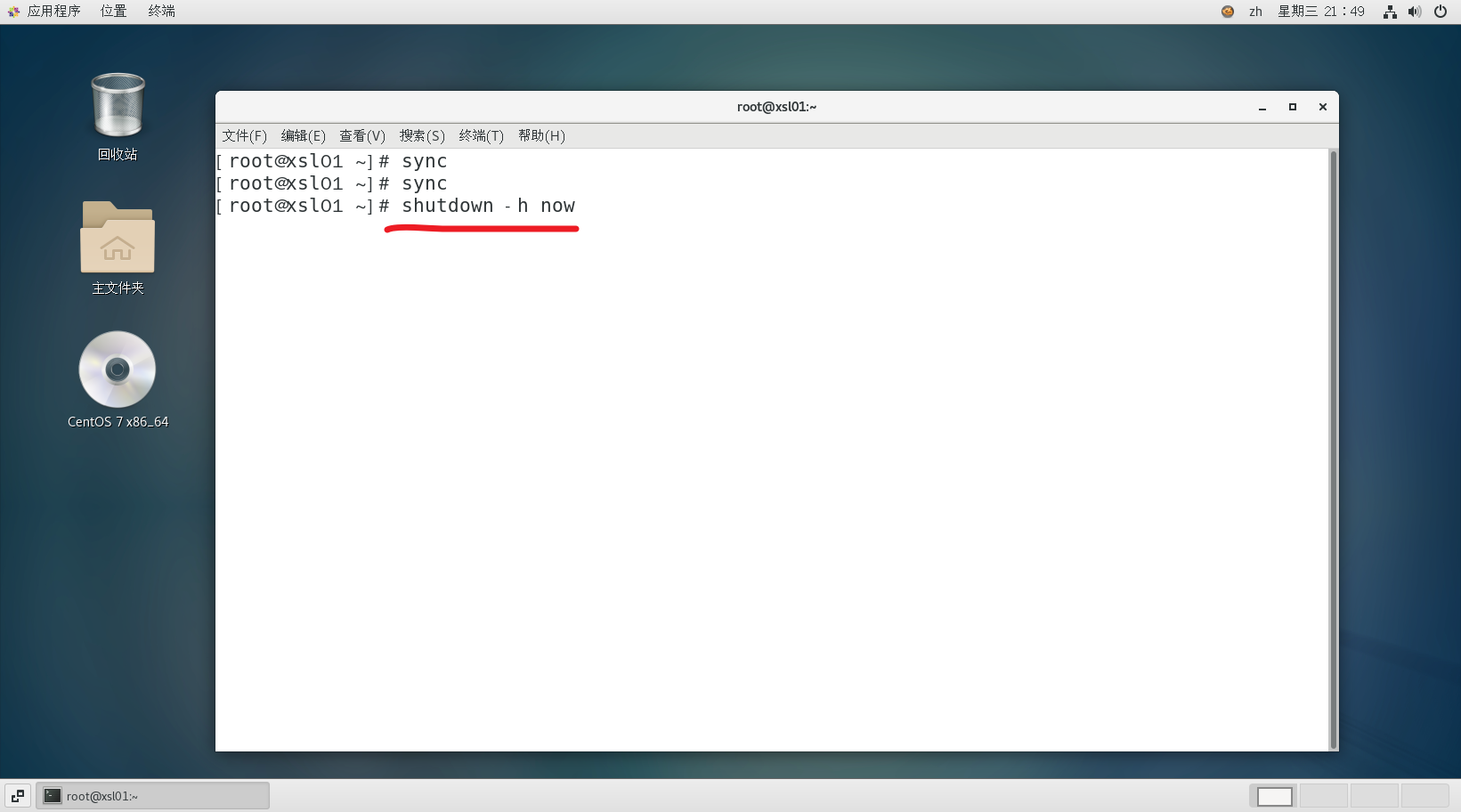Open the 编辑(E) Edit menu in terminal
The width and height of the screenshot is (1461, 812).
tap(303, 136)
